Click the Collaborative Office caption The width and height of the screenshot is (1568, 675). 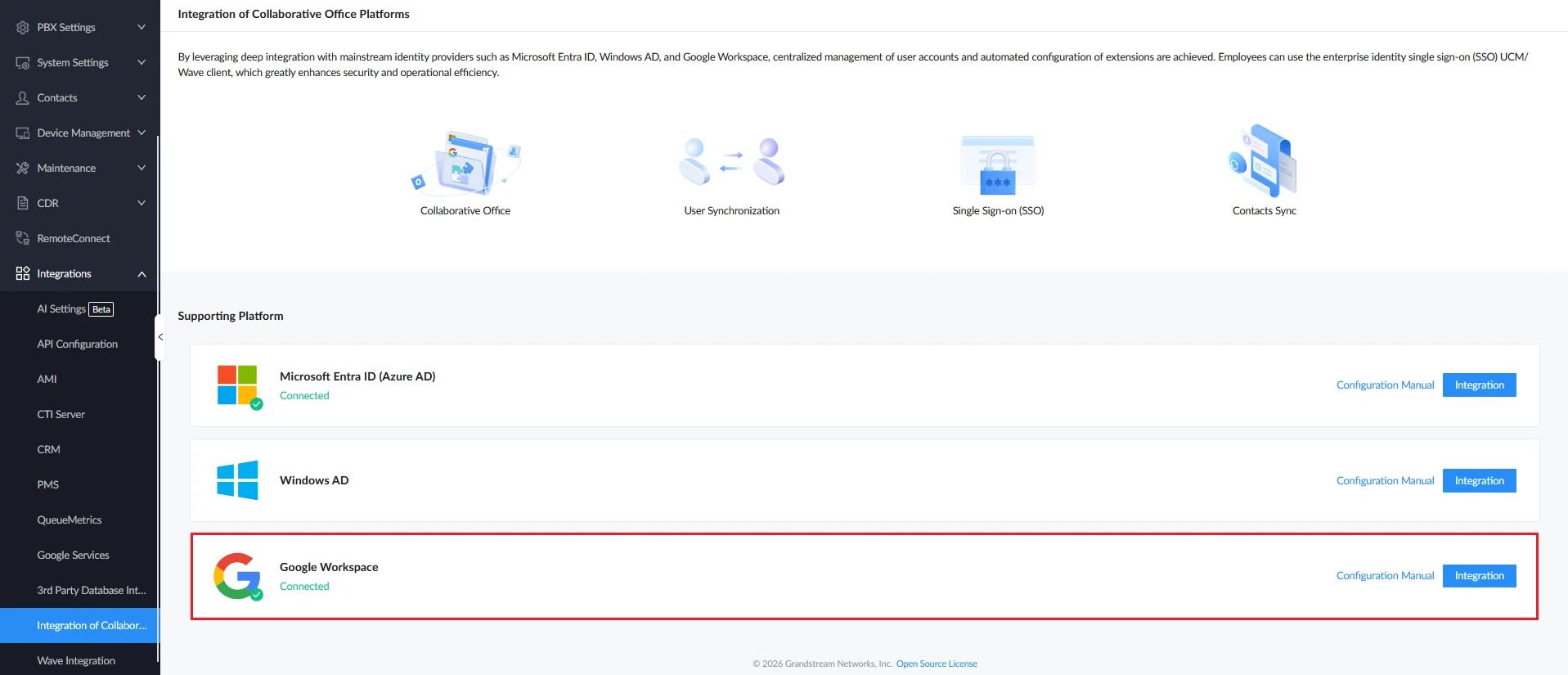(465, 211)
